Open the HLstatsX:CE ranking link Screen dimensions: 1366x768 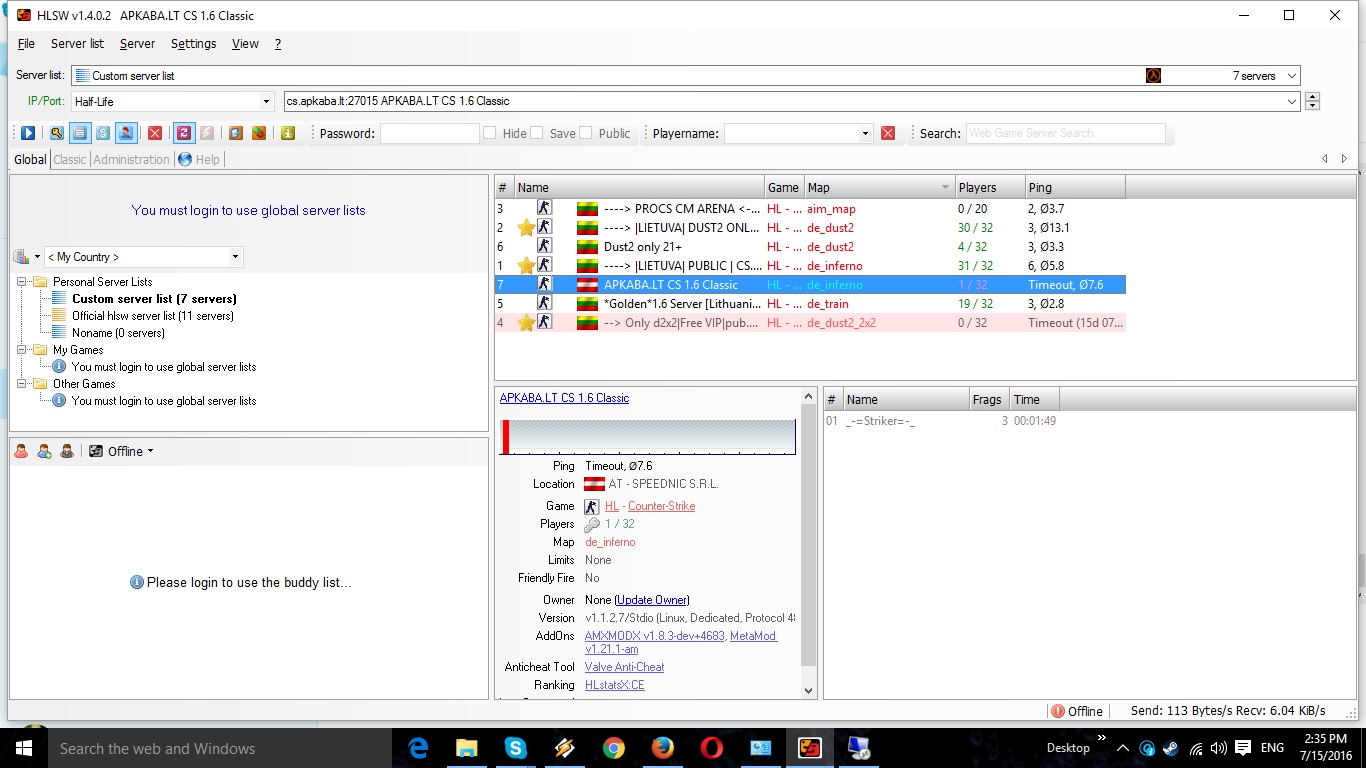pyautogui.click(x=614, y=685)
